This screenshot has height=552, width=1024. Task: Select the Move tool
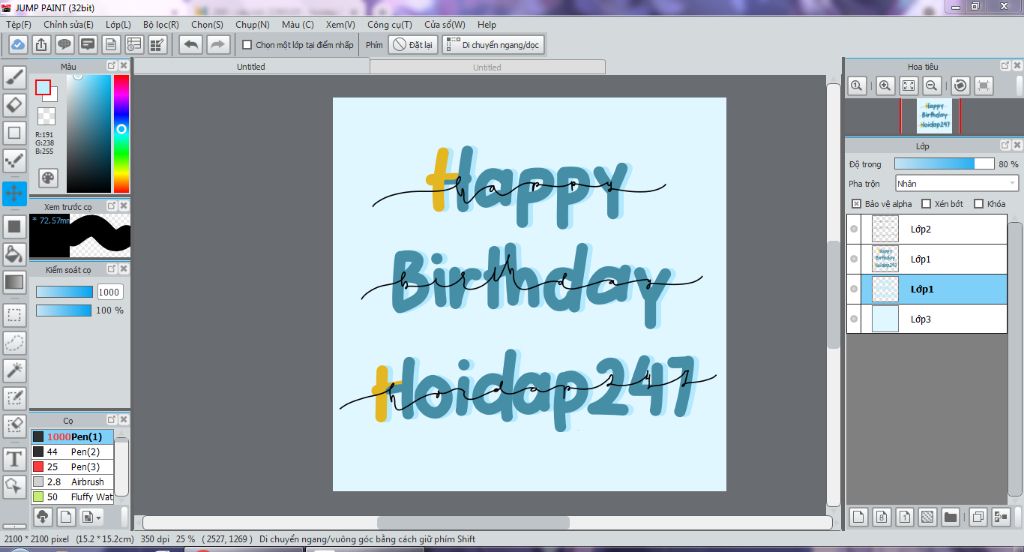coord(14,193)
